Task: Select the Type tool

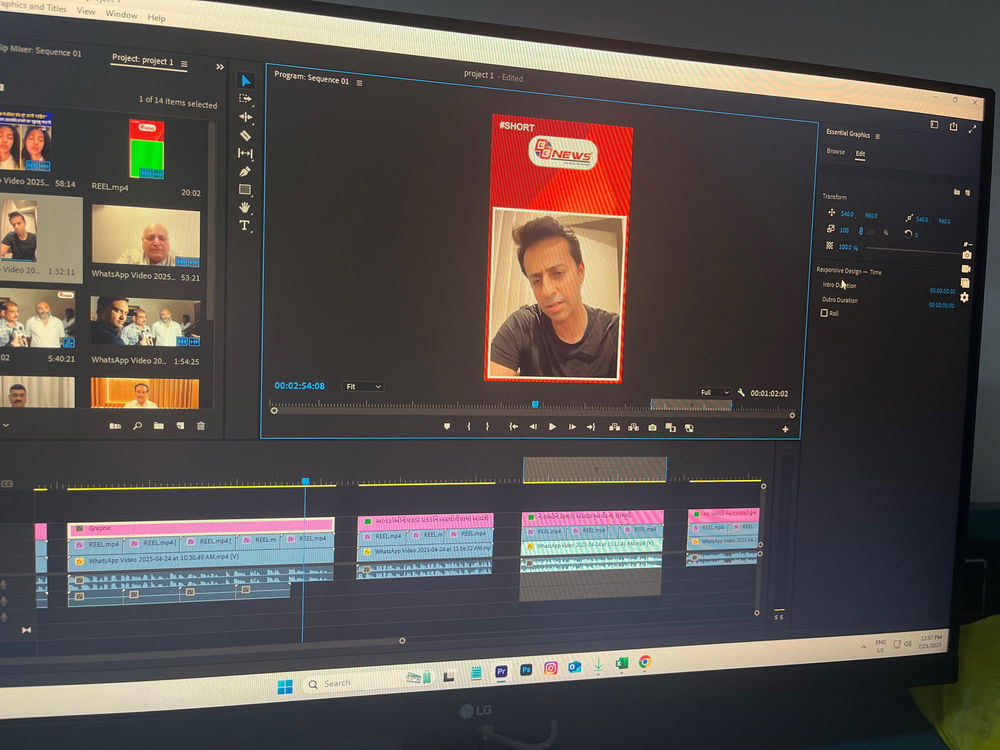Action: pyautogui.click(x=244, y=225)
